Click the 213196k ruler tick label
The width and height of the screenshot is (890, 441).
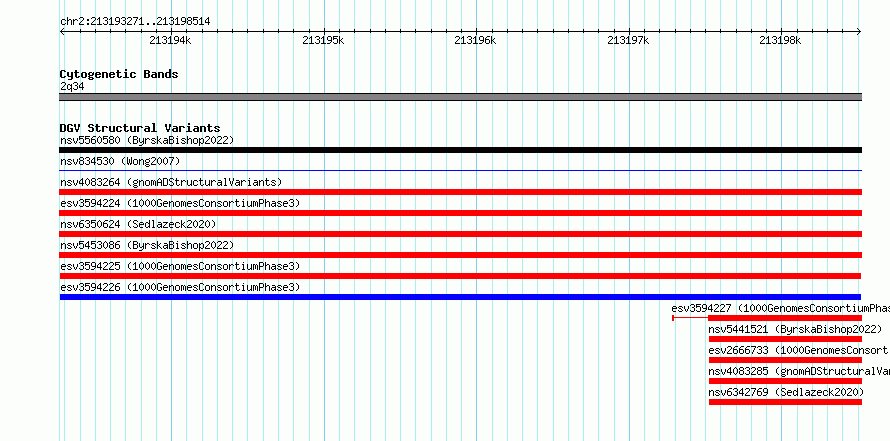point(476,40)
